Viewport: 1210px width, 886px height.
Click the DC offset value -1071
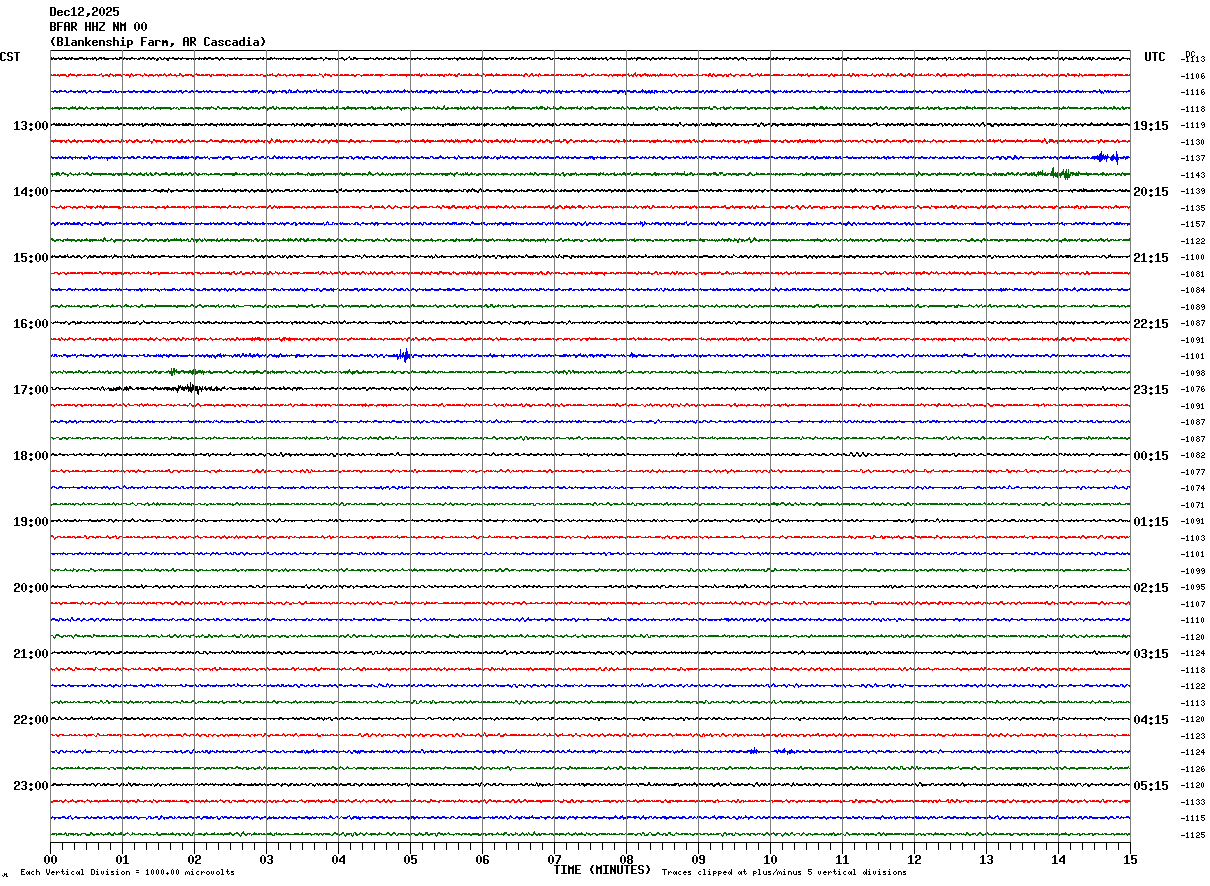(x=1193, y=505)
